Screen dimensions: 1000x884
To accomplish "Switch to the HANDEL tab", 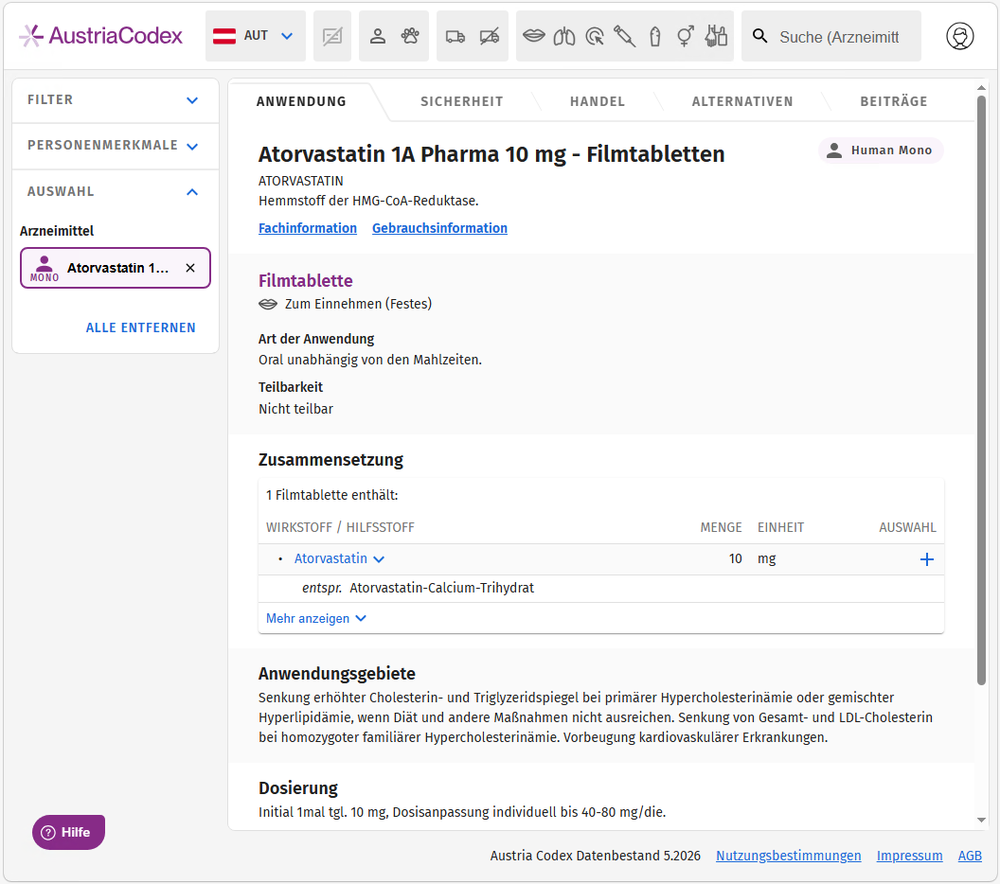I will (598, 101).
